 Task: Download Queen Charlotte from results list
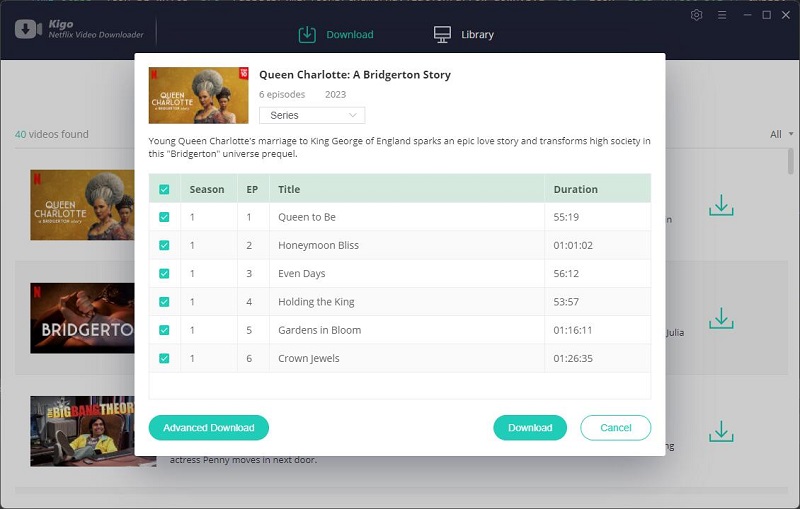[x=721, y=205]
